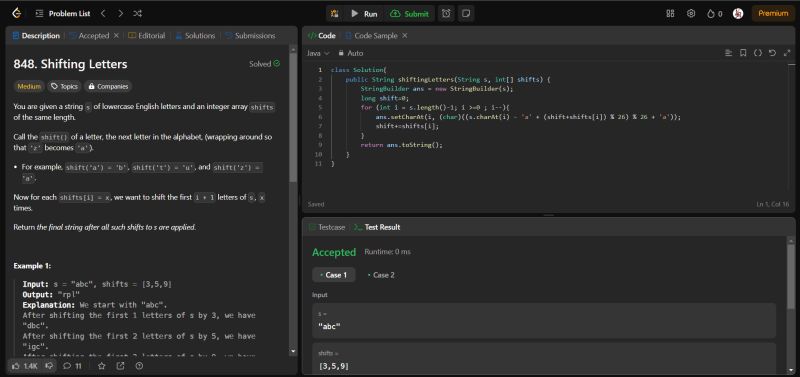Screen dimensions: 800x377
Task: Open the layout grid icon
Action: point(670,14)
